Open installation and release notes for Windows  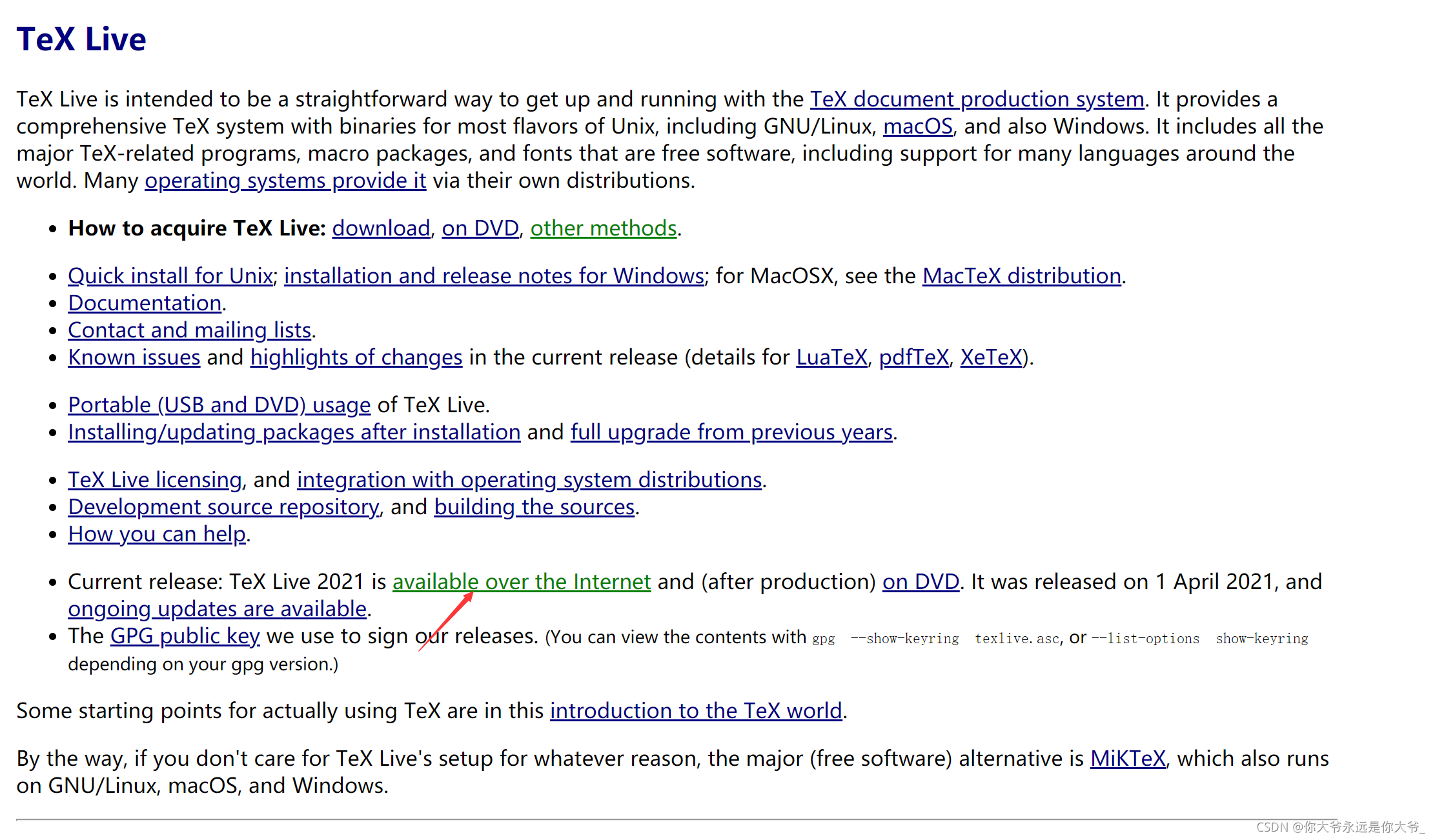[494, 276]
